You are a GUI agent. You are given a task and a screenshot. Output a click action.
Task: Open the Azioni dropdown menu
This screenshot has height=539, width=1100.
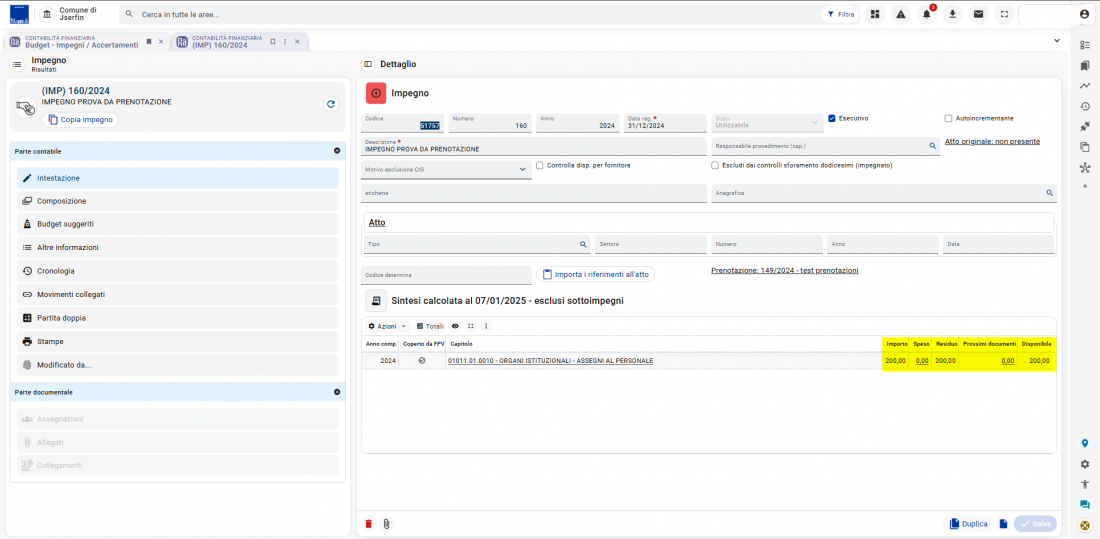pyautogui.click(x=387, y=326)
